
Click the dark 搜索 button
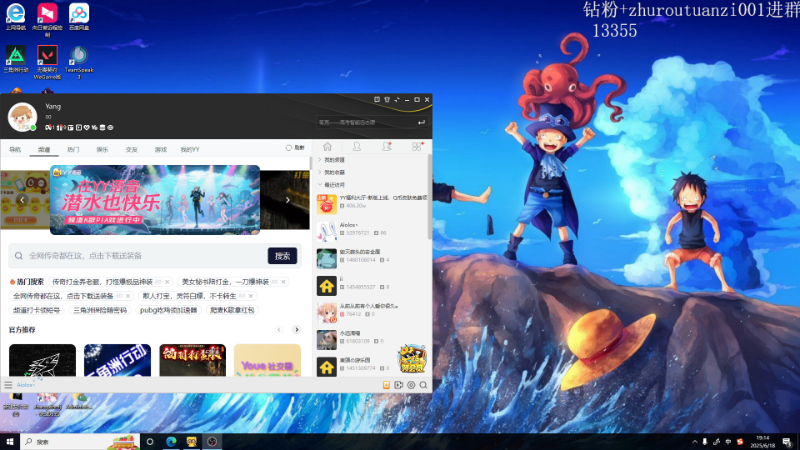(x=282, y=256)
